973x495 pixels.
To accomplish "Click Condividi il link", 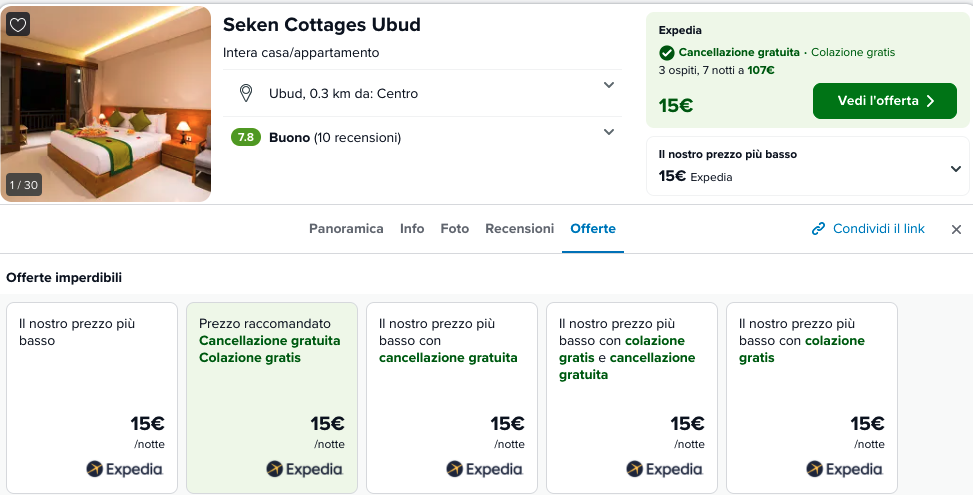I will 879,229.
